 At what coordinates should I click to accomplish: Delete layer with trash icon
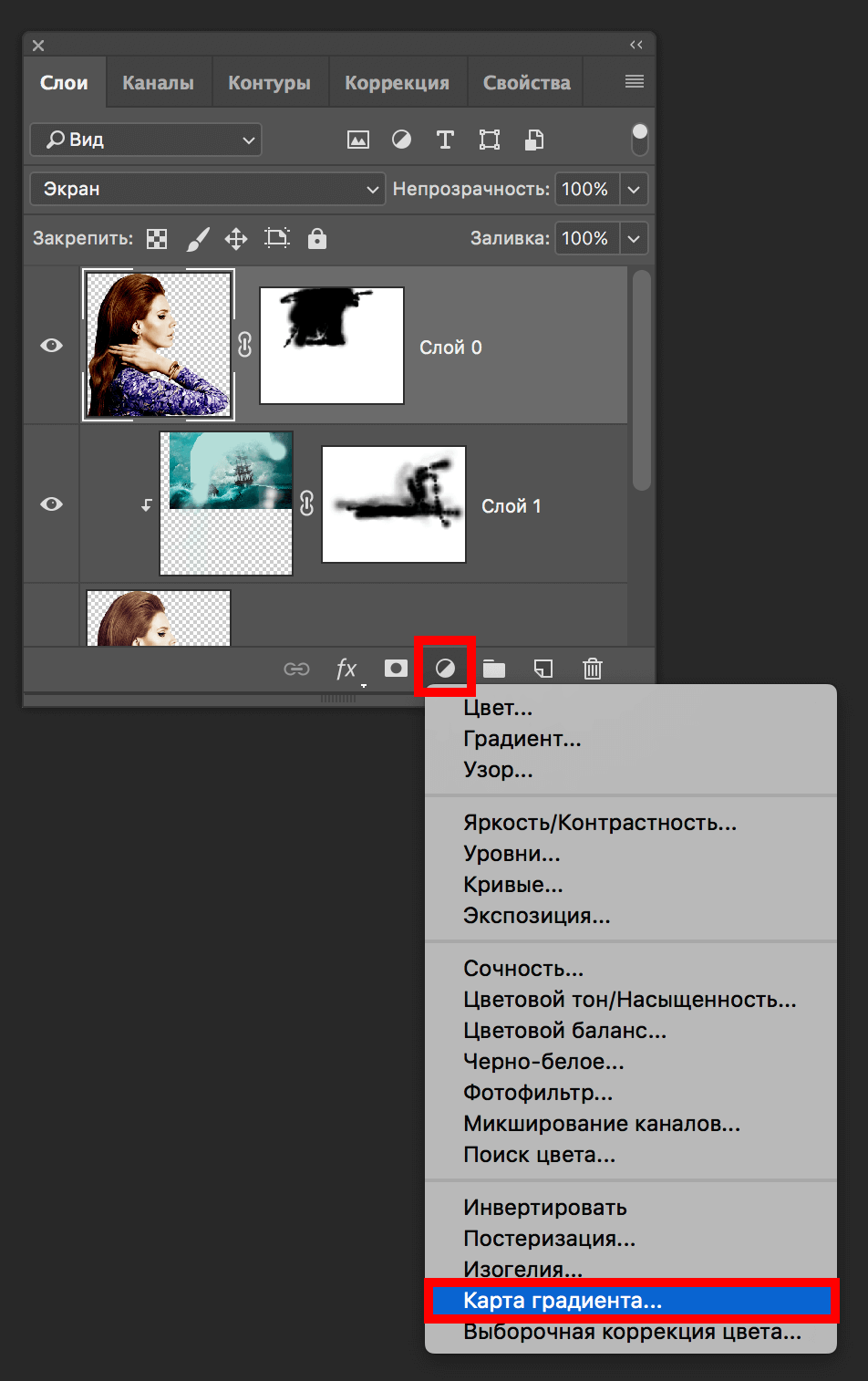pos(593,670)
